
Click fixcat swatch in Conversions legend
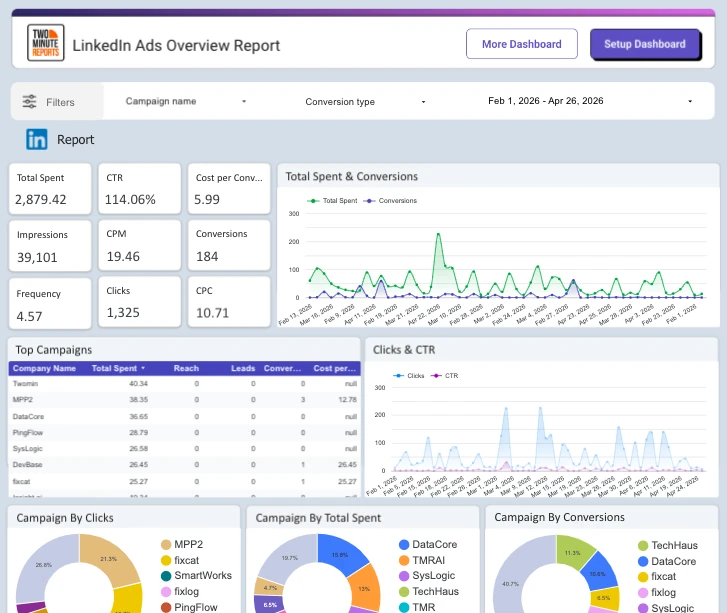643,577
